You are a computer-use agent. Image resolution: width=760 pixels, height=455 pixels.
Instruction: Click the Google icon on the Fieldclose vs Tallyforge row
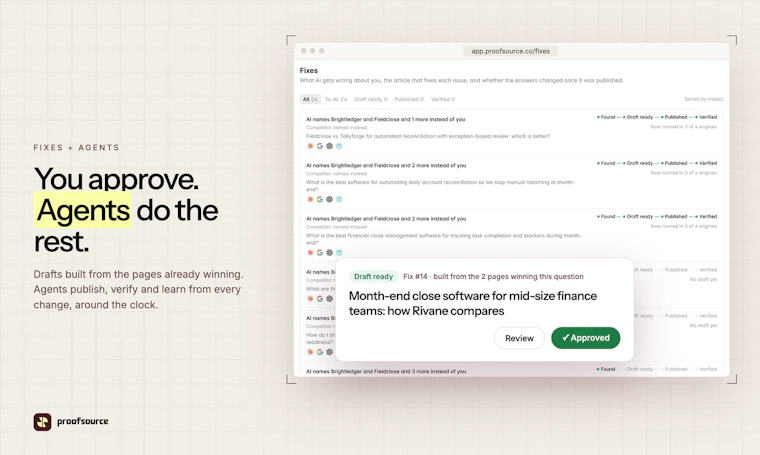click(x=320, y=146)
